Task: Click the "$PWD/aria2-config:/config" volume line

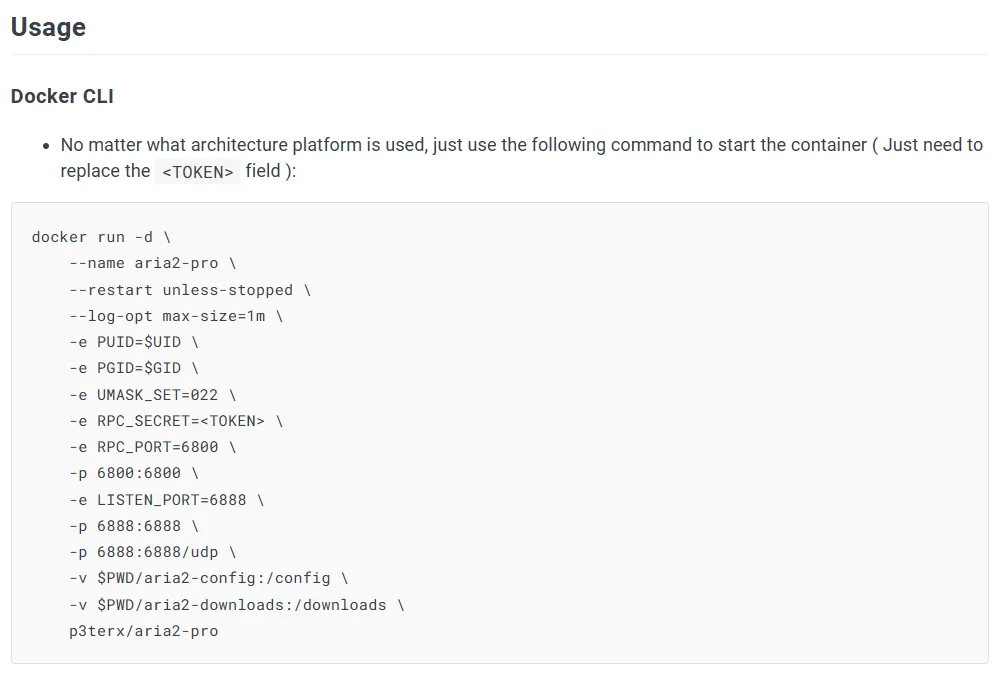Action: click(208, 578)
